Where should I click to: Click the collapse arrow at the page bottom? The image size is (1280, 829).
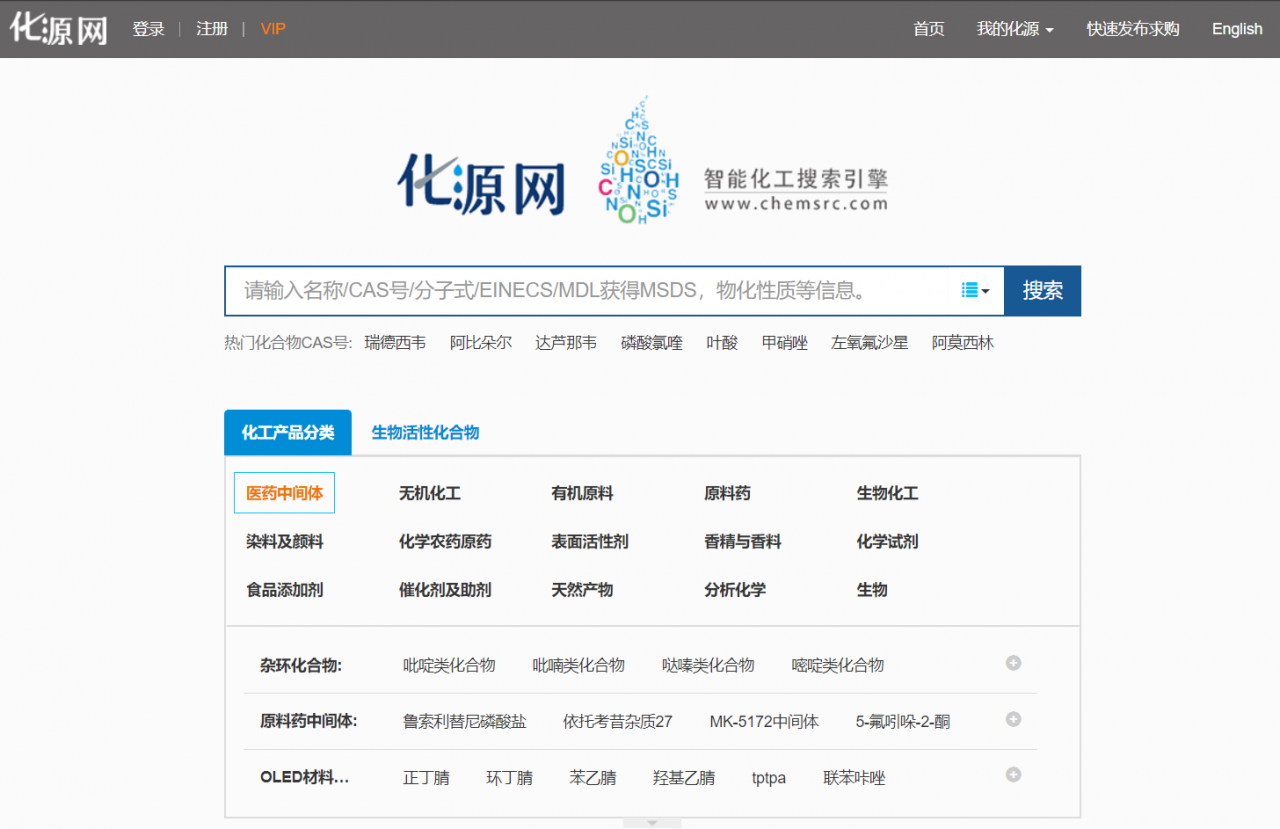pyautogui.click(x=652, y=823)
